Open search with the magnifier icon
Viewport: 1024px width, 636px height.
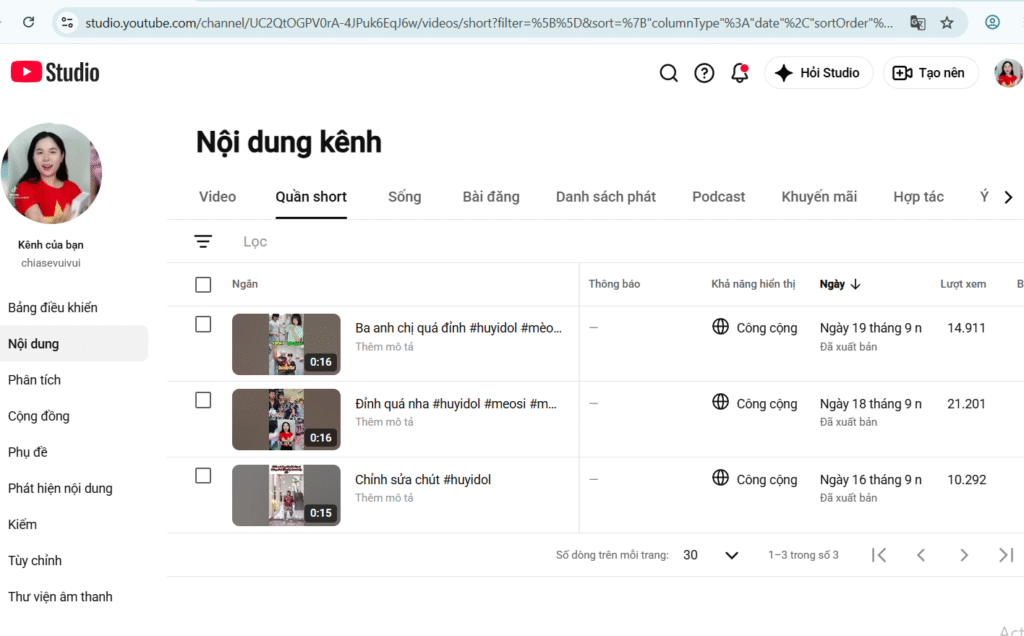pyautogui.click(x=668, y=73)
